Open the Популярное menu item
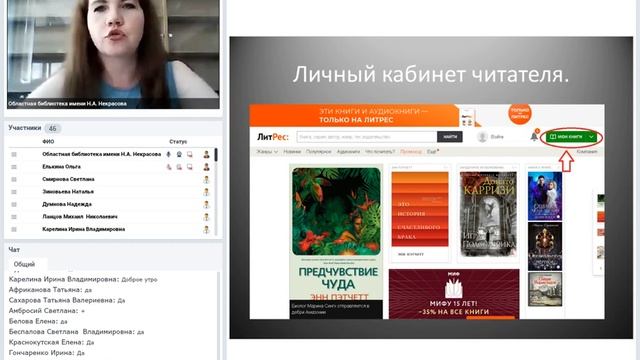 (319, 151)
